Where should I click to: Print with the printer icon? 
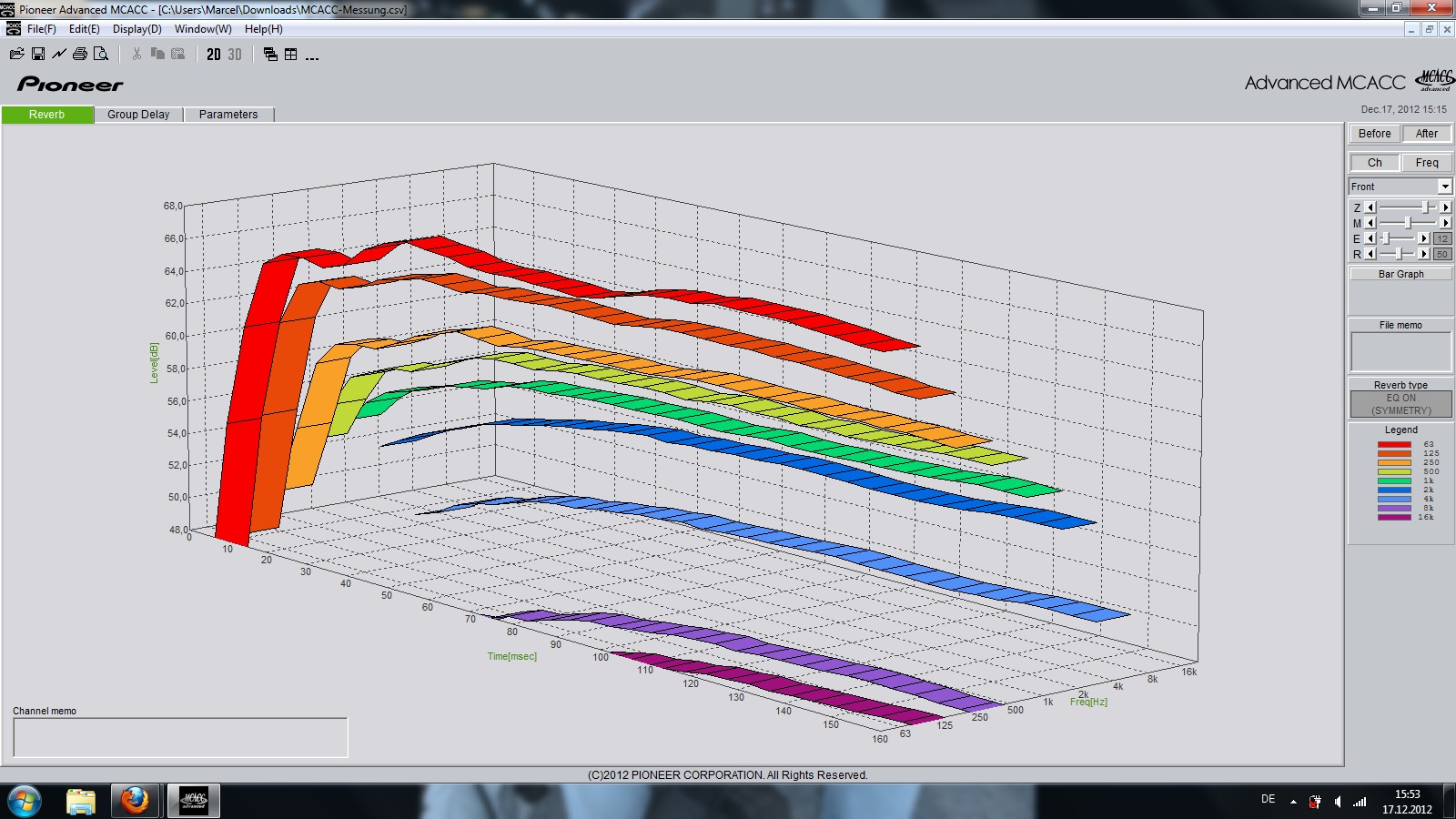click(x=80, y=55)
